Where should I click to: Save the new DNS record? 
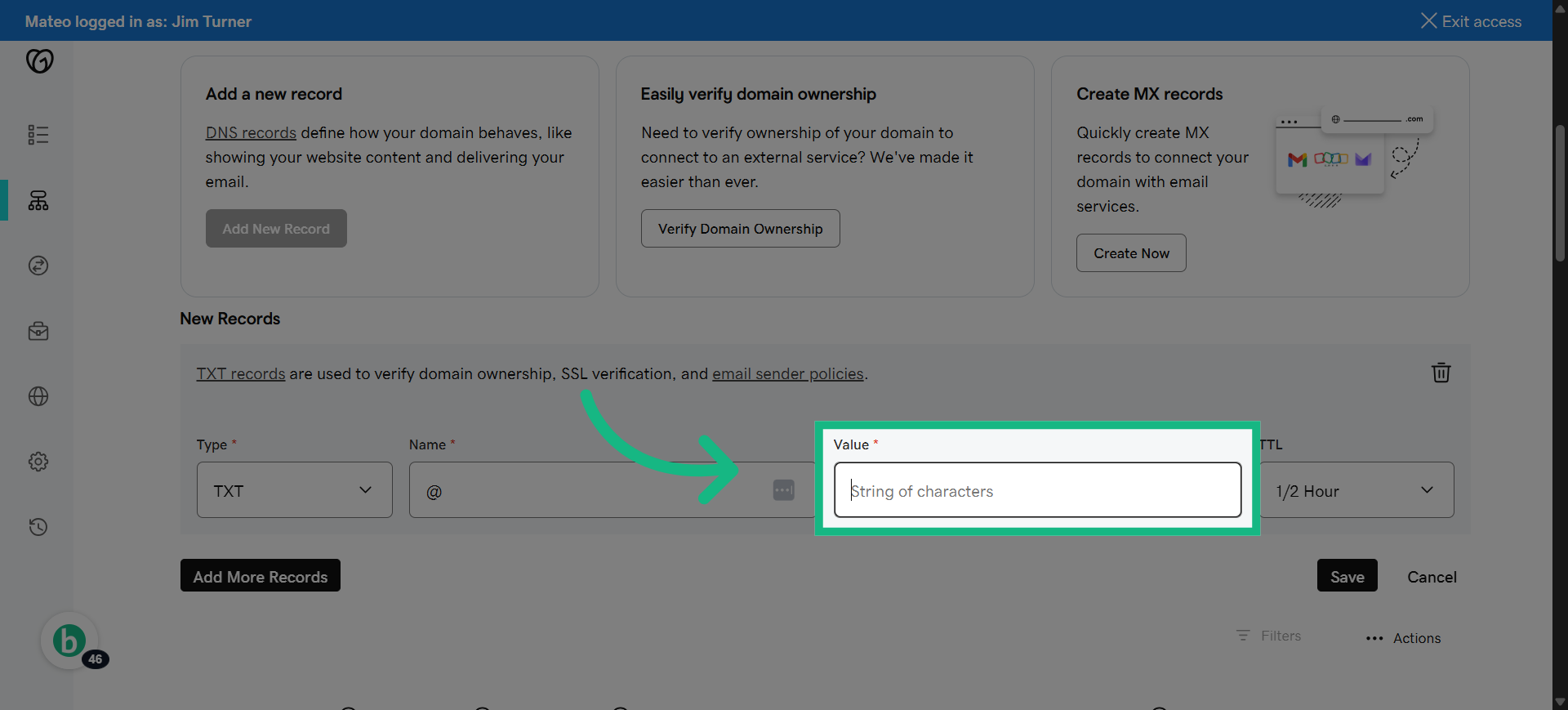(1347, 576)
